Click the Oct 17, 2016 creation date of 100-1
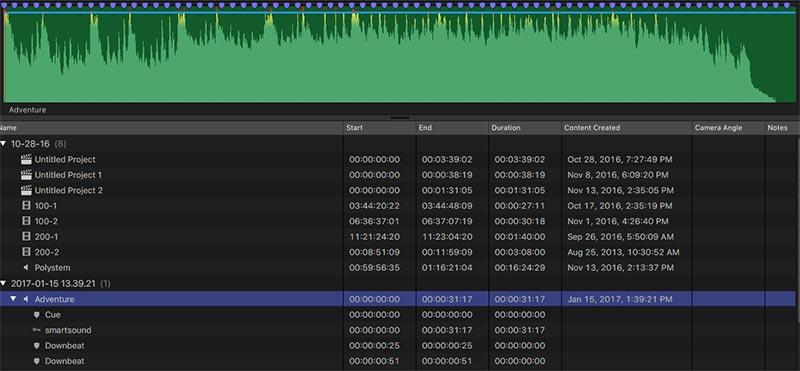 pyautogui.click(x=619, y=206)
